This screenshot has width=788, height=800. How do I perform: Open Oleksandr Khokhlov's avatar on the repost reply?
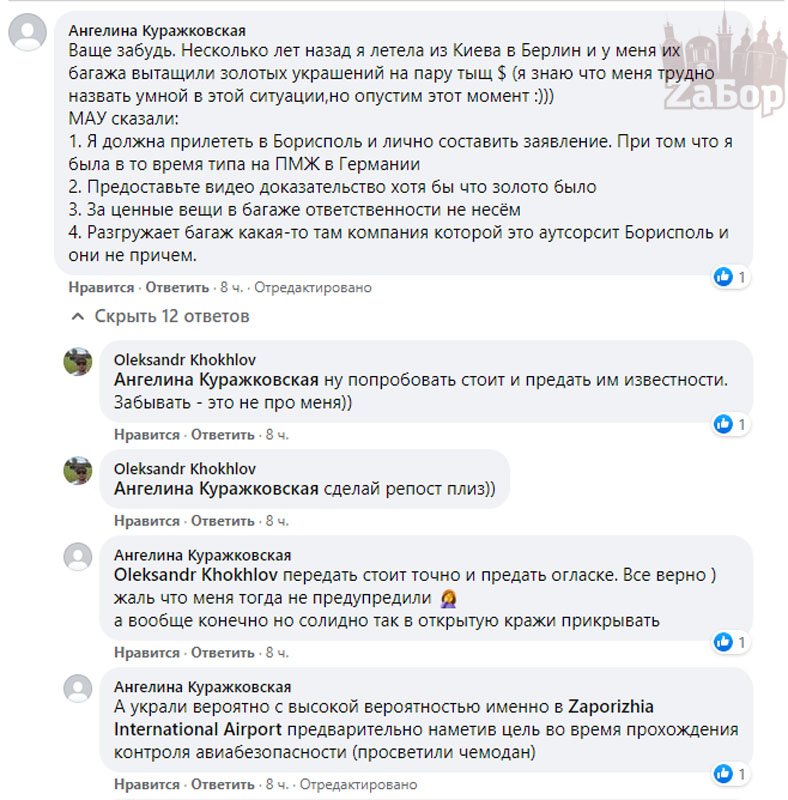[x=78, y=470]
